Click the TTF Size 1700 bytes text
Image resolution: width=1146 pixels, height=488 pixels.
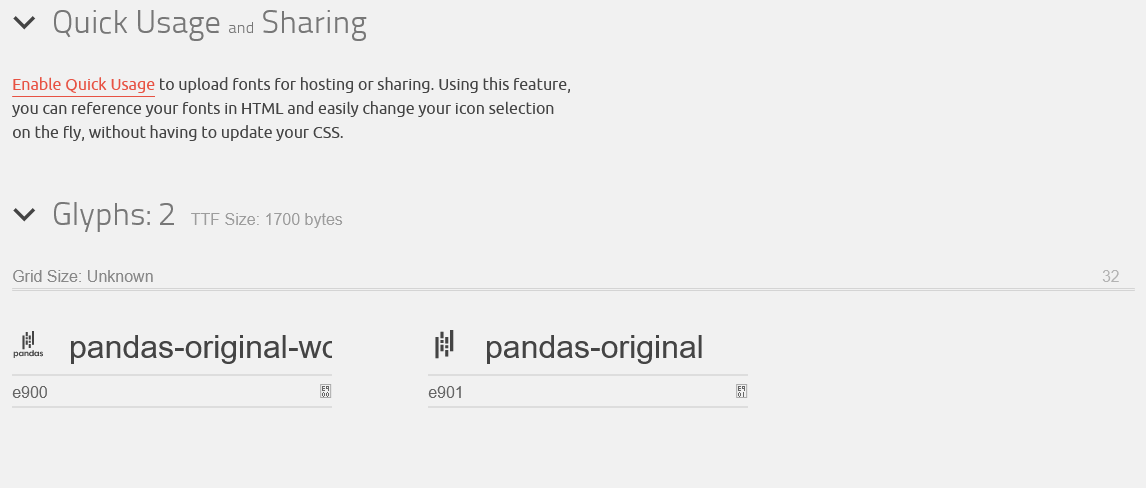pyautogui.click(x=267, y=220)
